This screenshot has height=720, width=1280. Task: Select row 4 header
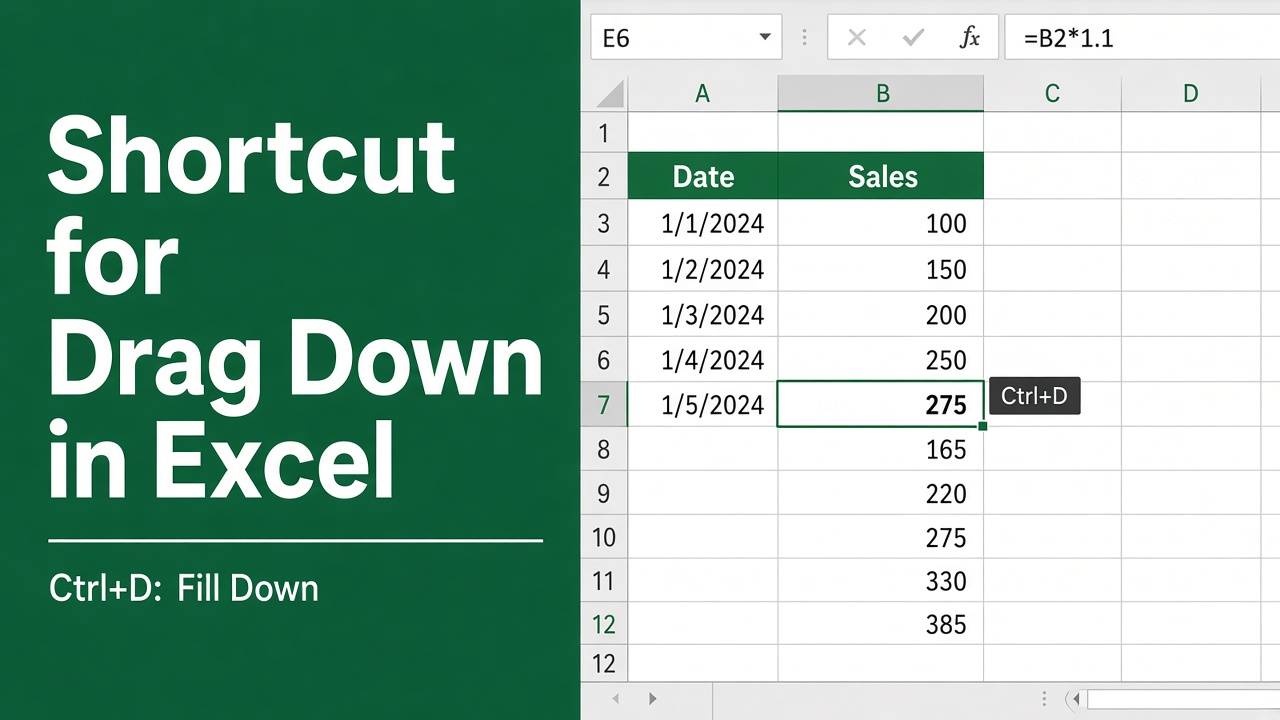604,269
